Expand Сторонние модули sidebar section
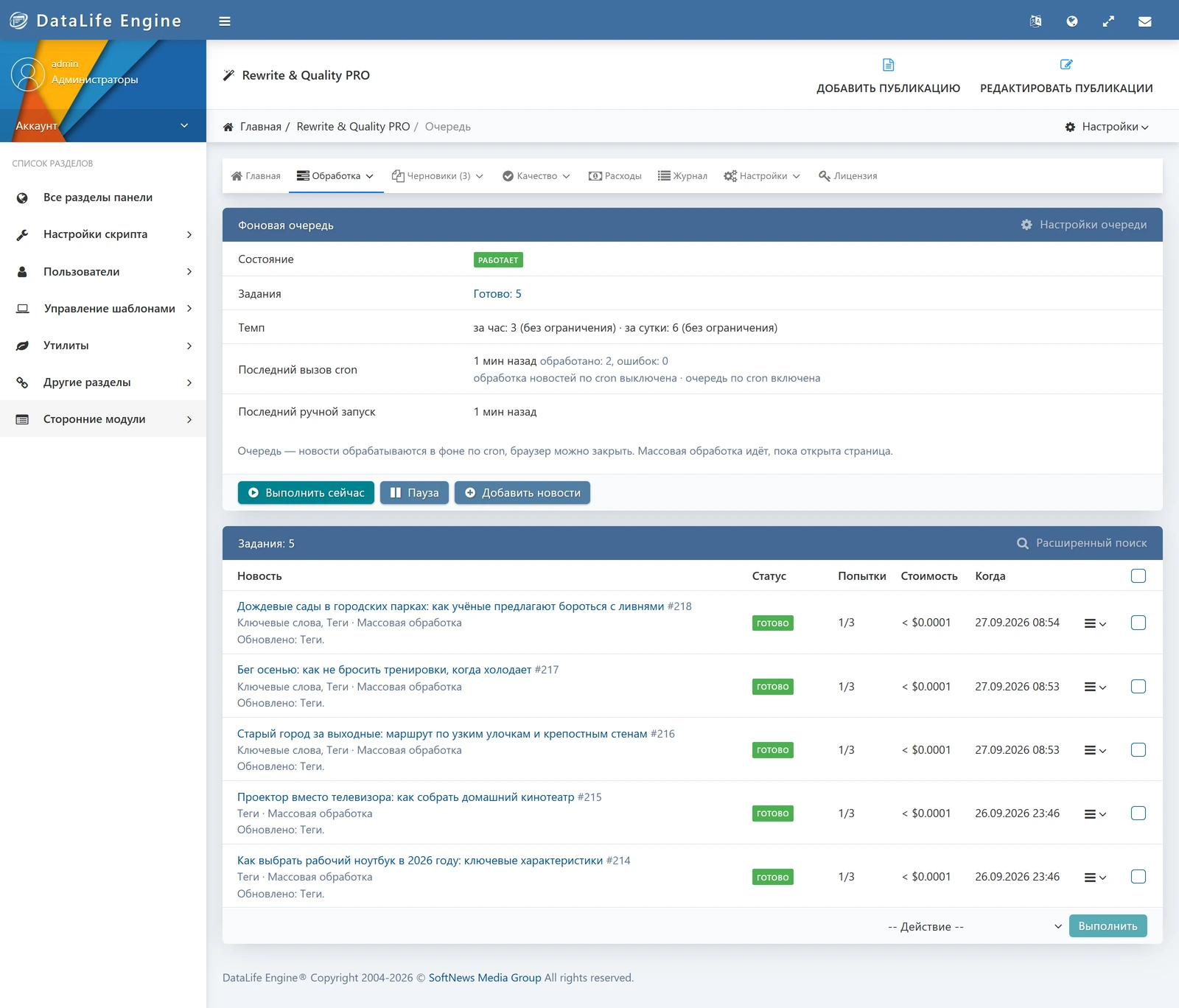1179x1008 pixels. click(103, 419)
